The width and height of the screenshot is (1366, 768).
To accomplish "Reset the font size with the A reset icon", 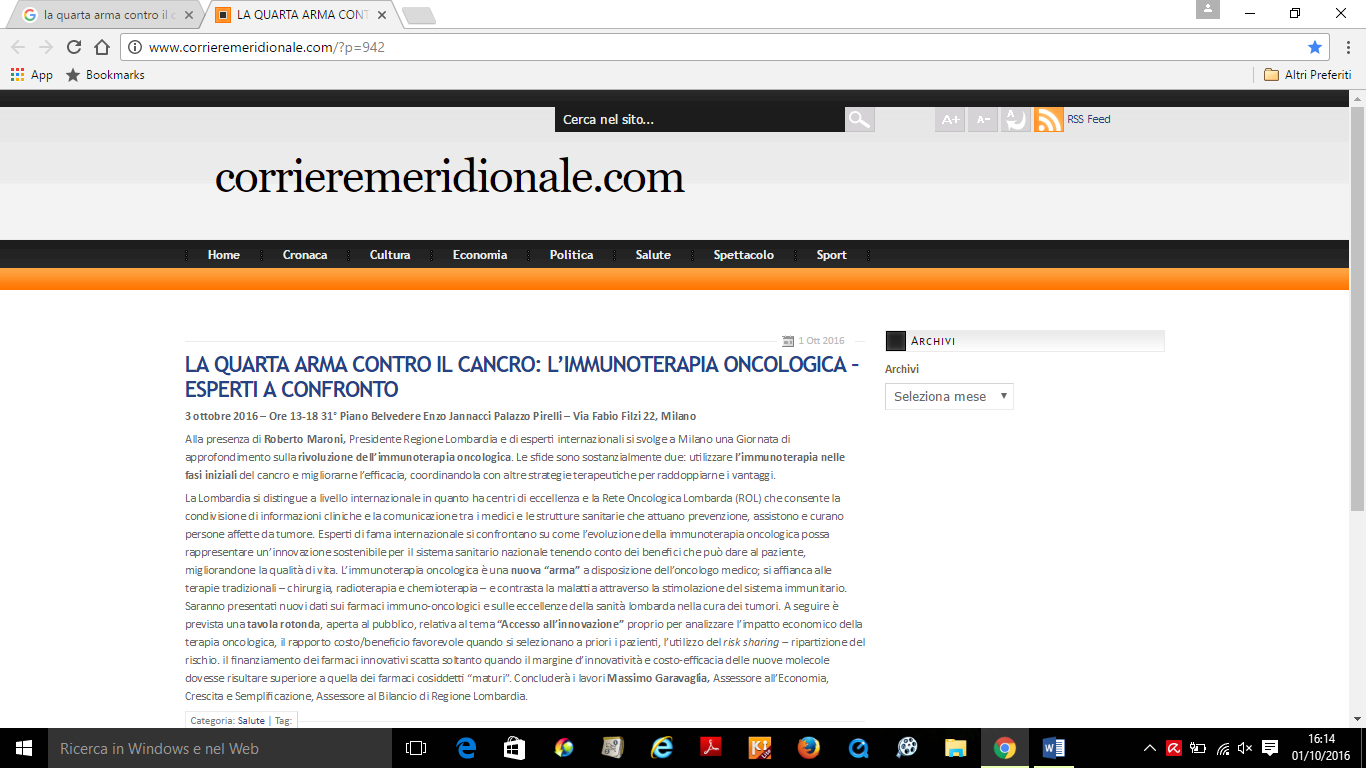I will [1016, 119].
